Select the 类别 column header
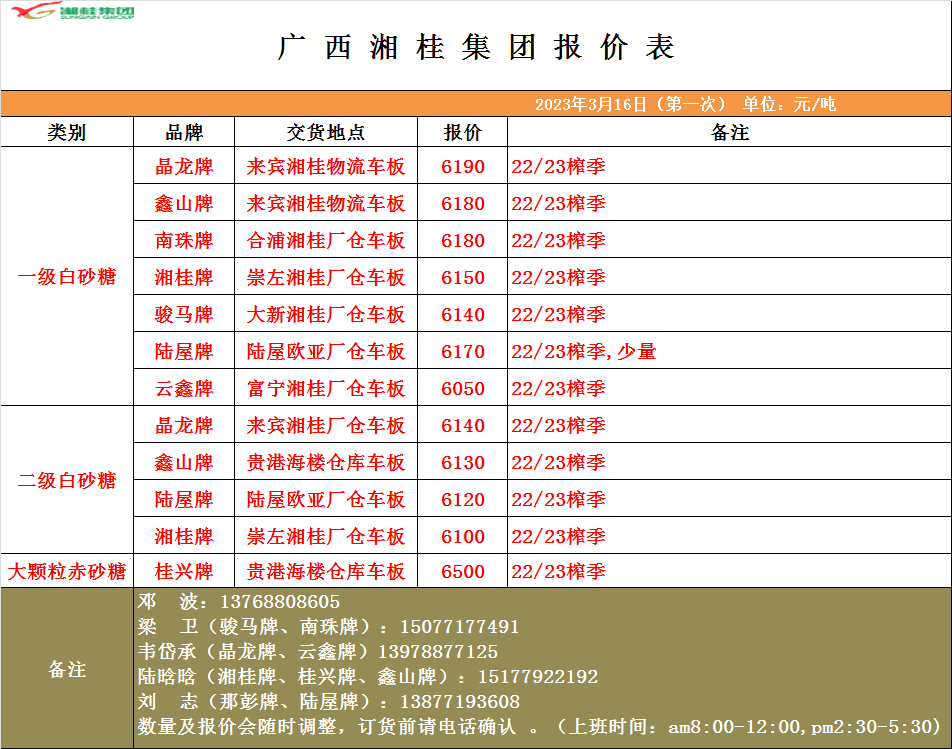 [x=67, y=133]
